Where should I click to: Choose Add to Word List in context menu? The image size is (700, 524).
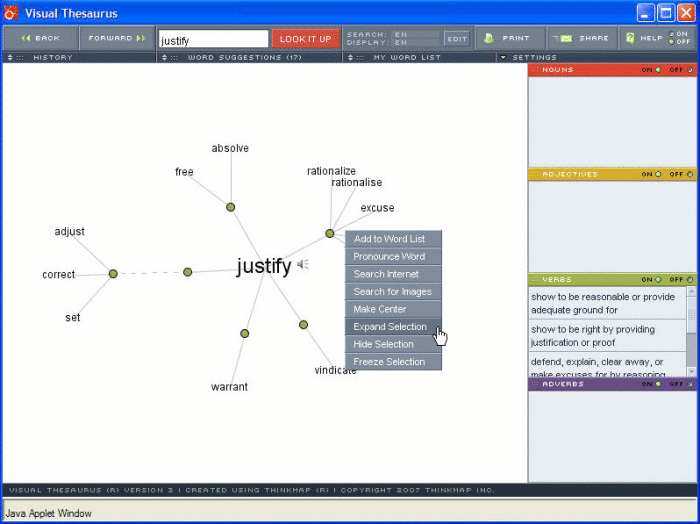393,239
